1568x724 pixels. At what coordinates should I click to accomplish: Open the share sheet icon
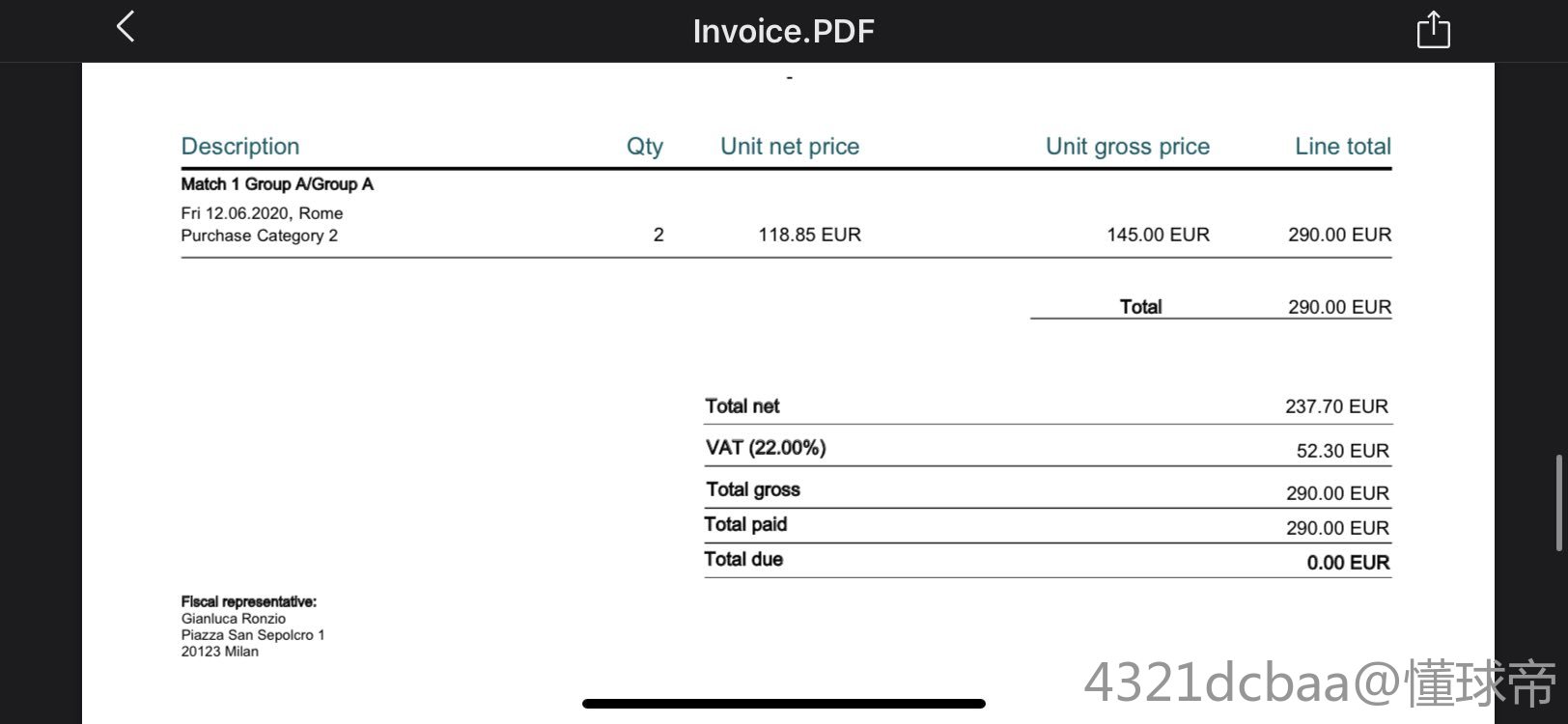tap(1433, 30)
